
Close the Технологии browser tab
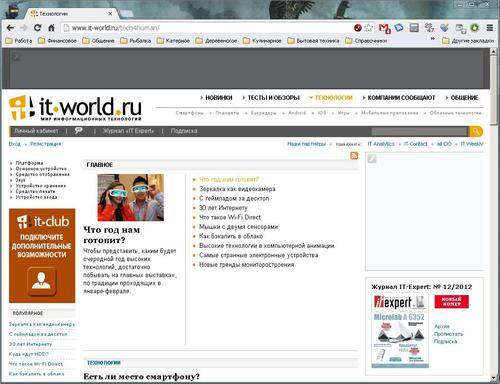coord(110,14)
